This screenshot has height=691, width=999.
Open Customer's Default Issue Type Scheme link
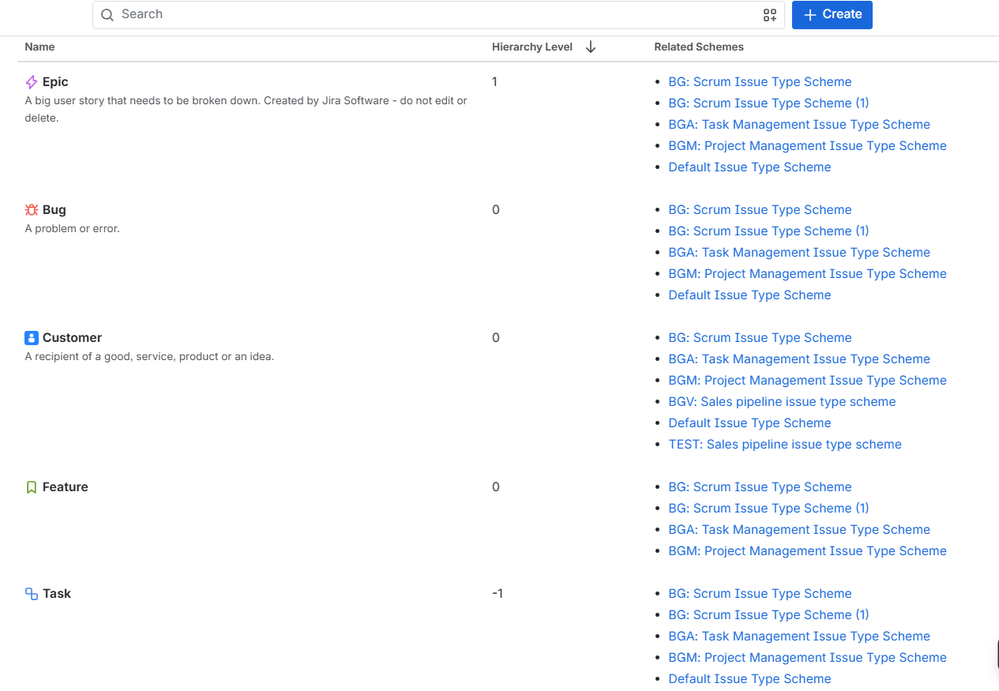[x=749, y=423]
